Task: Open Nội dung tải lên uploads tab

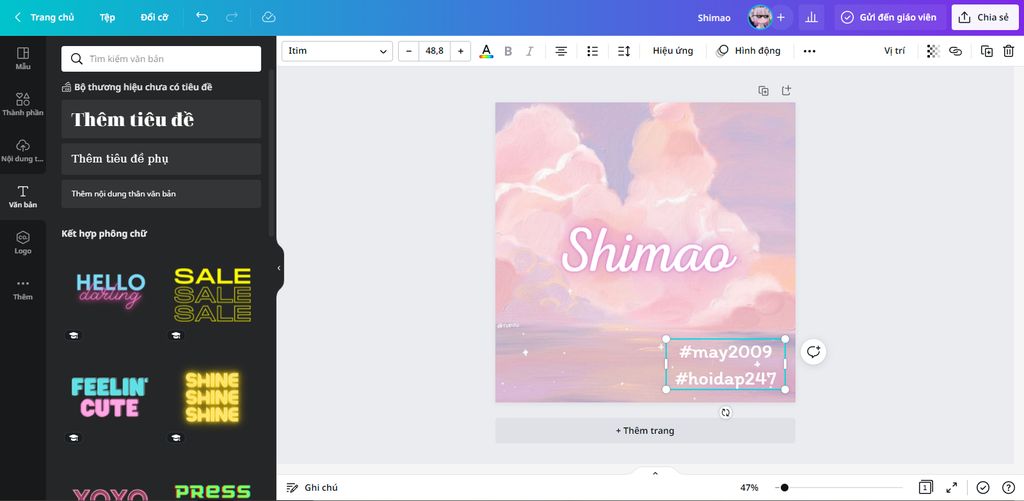Action: click(x=23, y=150)
